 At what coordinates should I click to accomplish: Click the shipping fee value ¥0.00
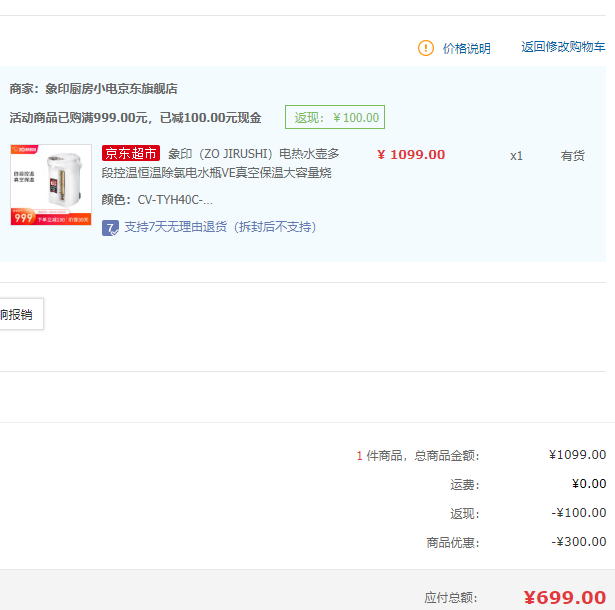tap(589, 484)
